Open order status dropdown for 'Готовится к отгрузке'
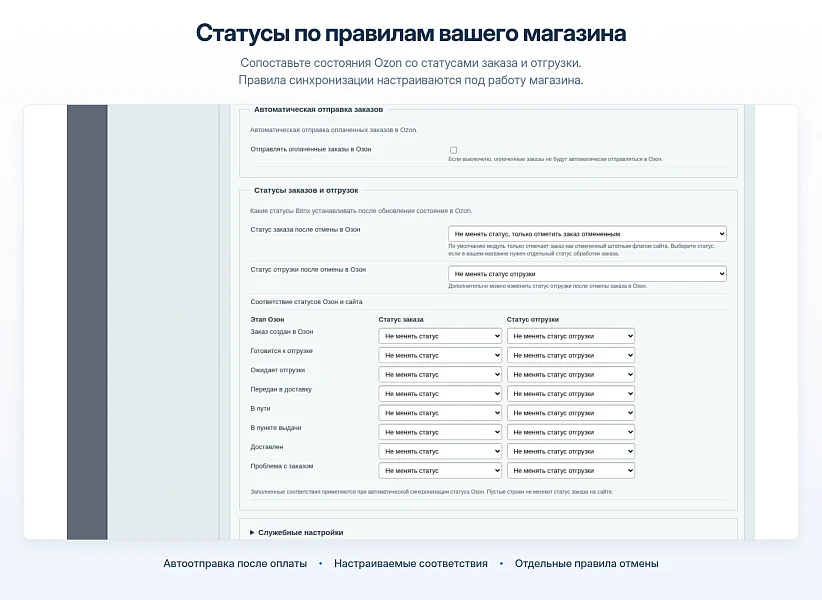822x600 pixels. coord(440,355)
